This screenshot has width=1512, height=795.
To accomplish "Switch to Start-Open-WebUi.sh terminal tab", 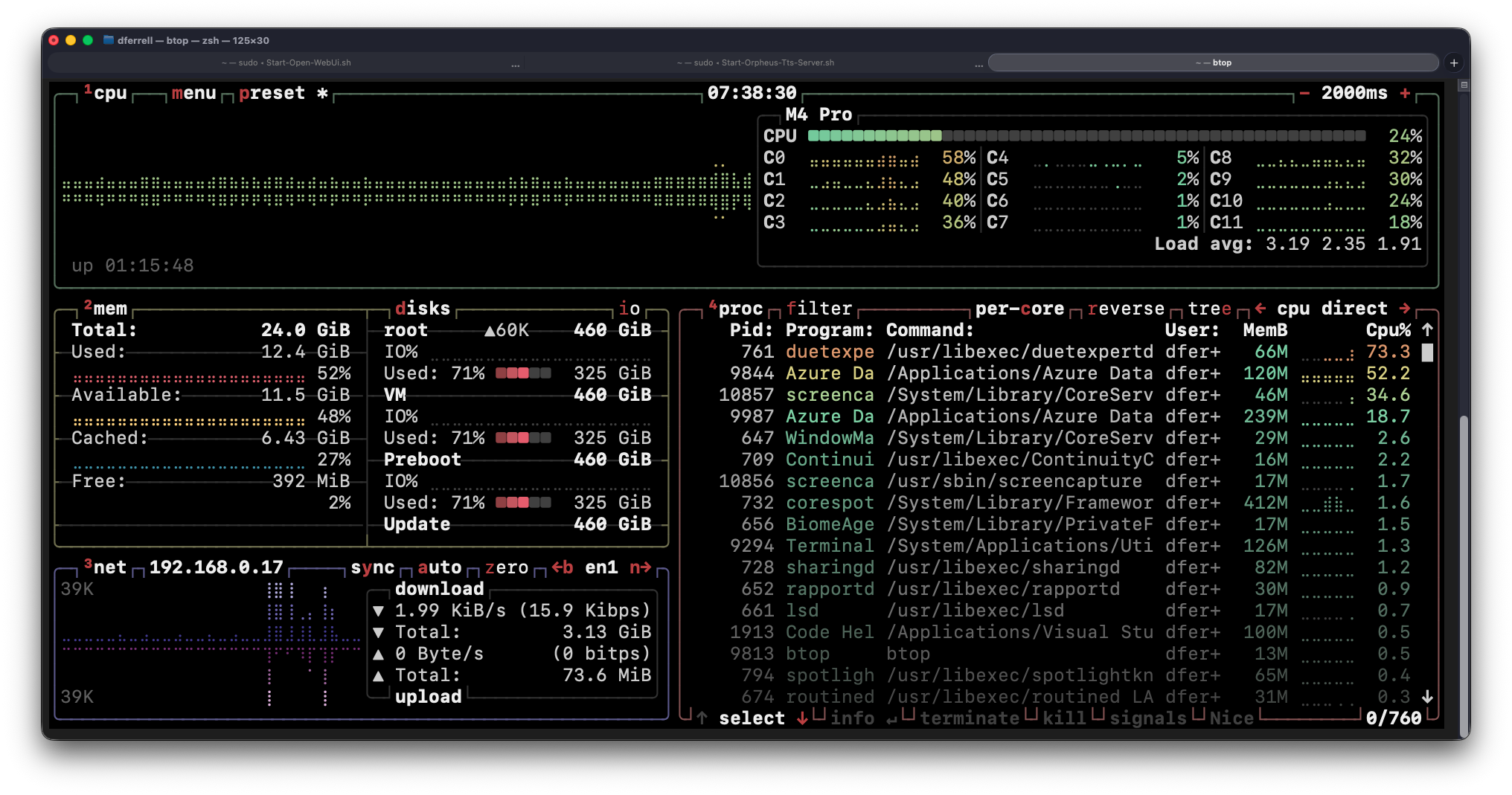I will (x=286, y=62).
